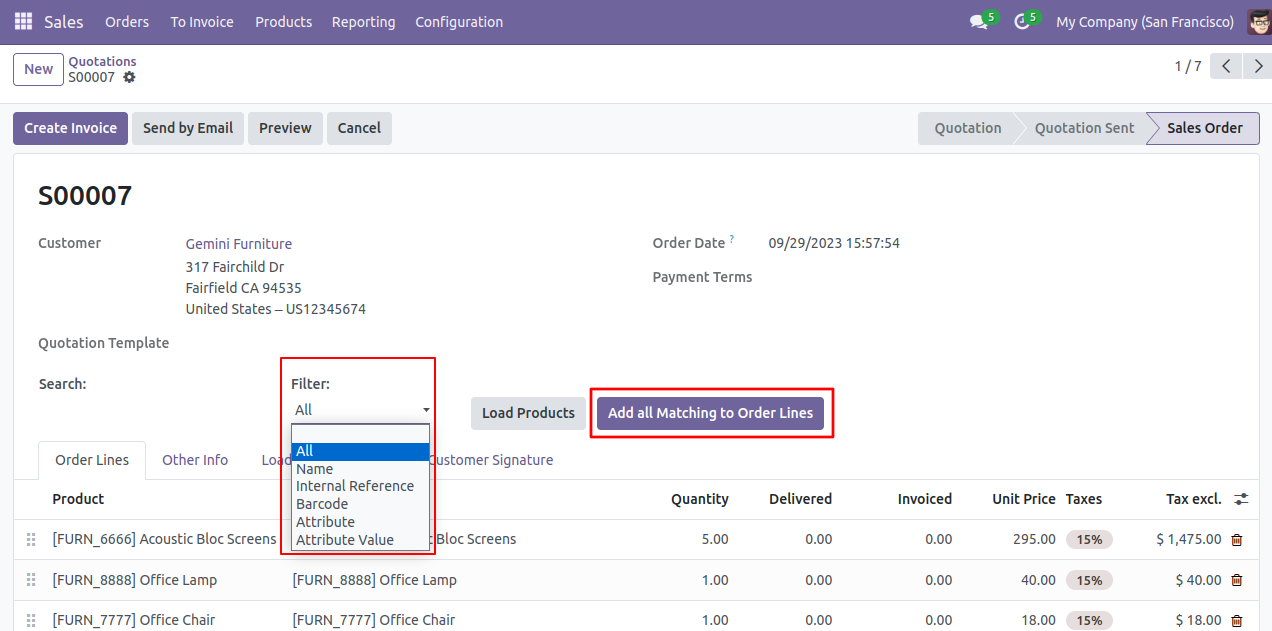Click the Tax excl. column header
The width and height of the screenshot is (1272, 631).
(x=1194, y=499)
